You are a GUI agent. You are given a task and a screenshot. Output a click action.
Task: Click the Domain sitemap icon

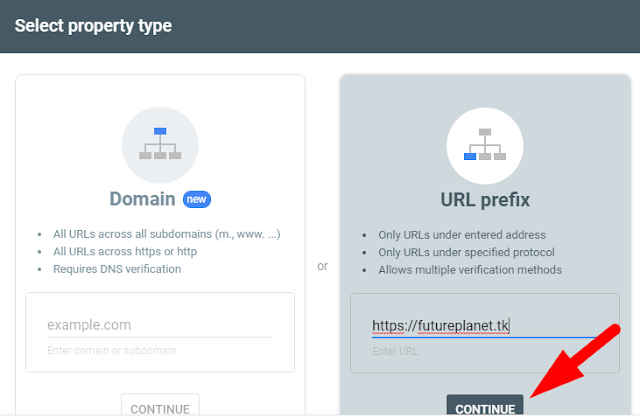click(x=160, y=145)
